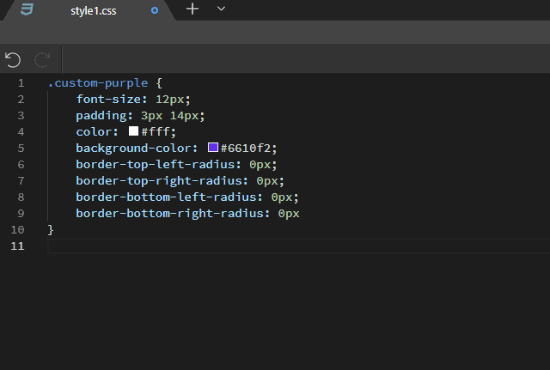Click the #fff hex value
550x370 pixels.
[155, 132]
